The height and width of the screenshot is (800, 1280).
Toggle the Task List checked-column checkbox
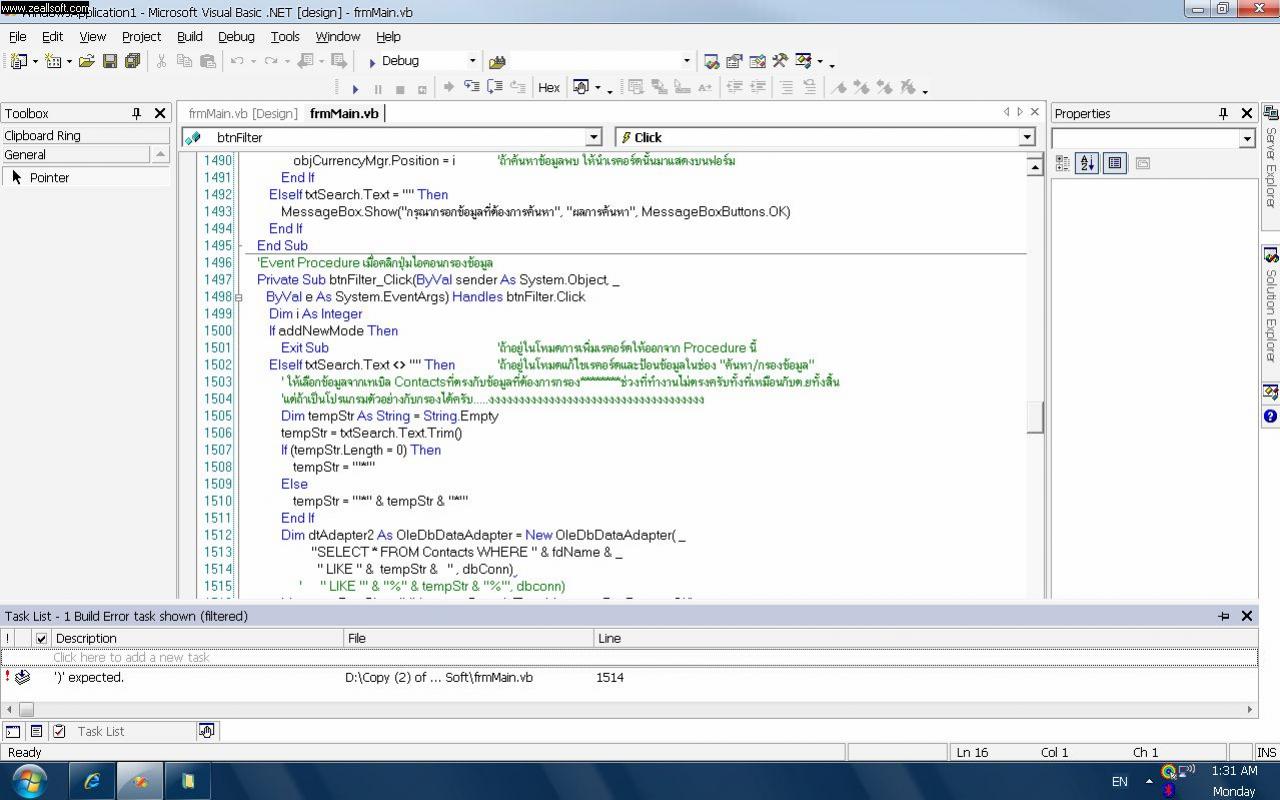pyautogui.click(x=41, y=638)
